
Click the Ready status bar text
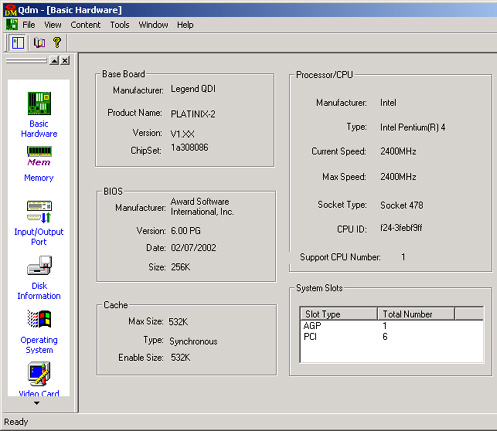pyautogui.click(x=16, y=422)
